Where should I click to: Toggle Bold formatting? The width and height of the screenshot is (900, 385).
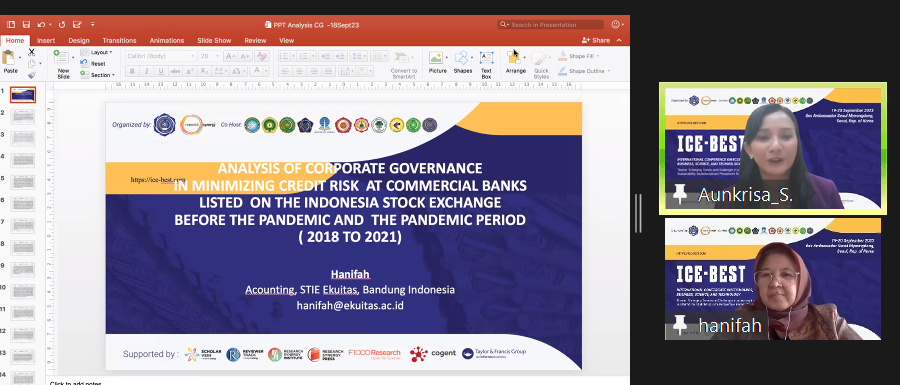[132, 71]
